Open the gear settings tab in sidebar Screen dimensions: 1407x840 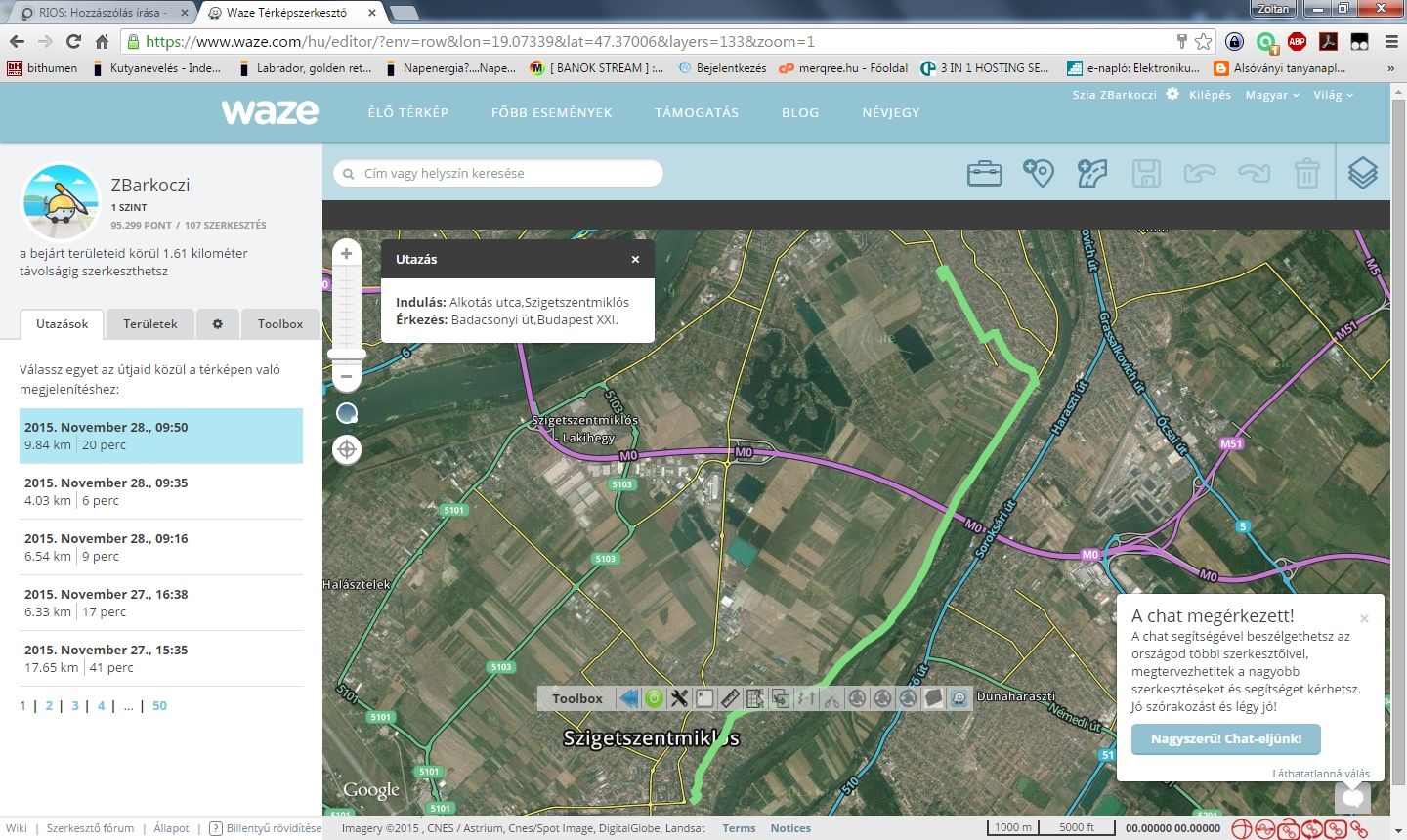click(217, 324)
